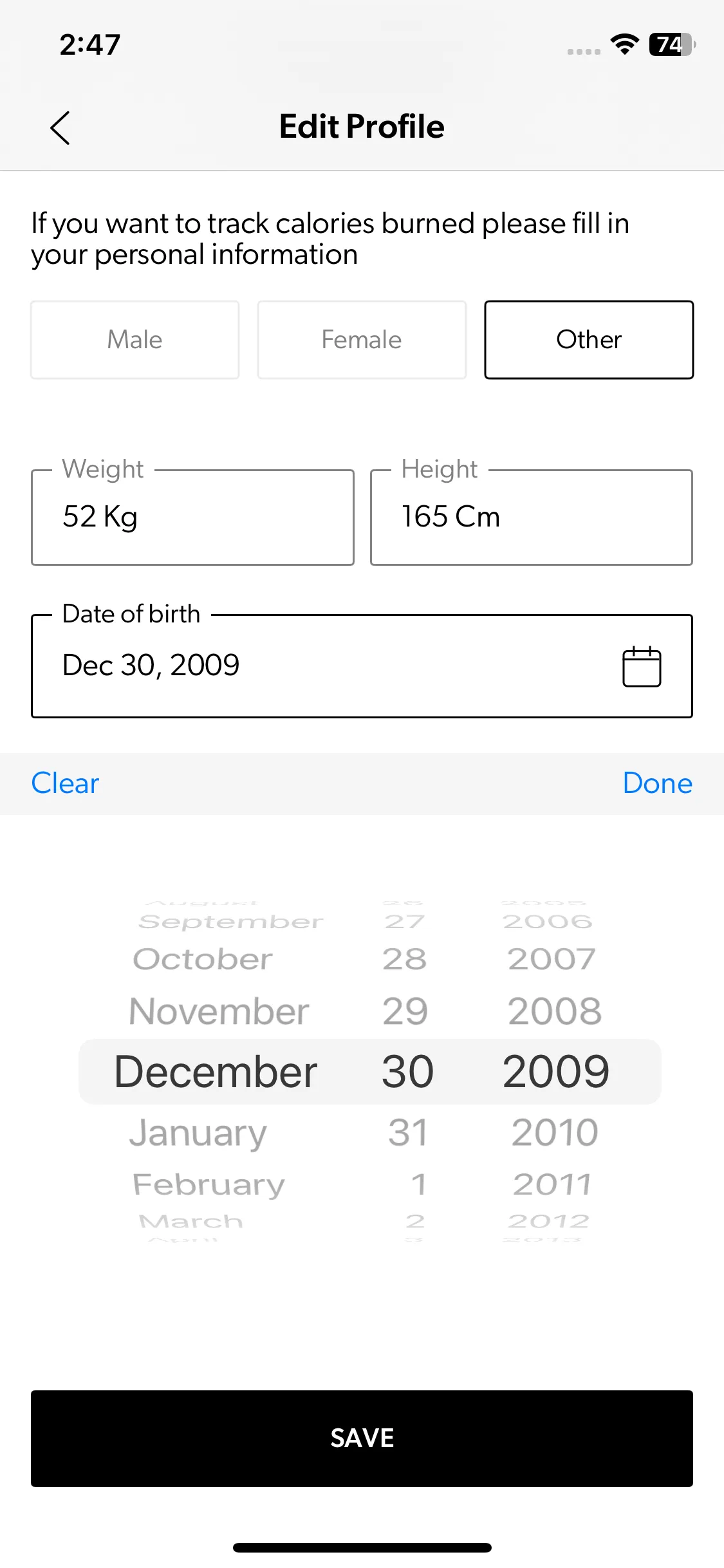Open the date of birth calendar icon
Viewport: 724px width, 1568px height.
[641, 666]
